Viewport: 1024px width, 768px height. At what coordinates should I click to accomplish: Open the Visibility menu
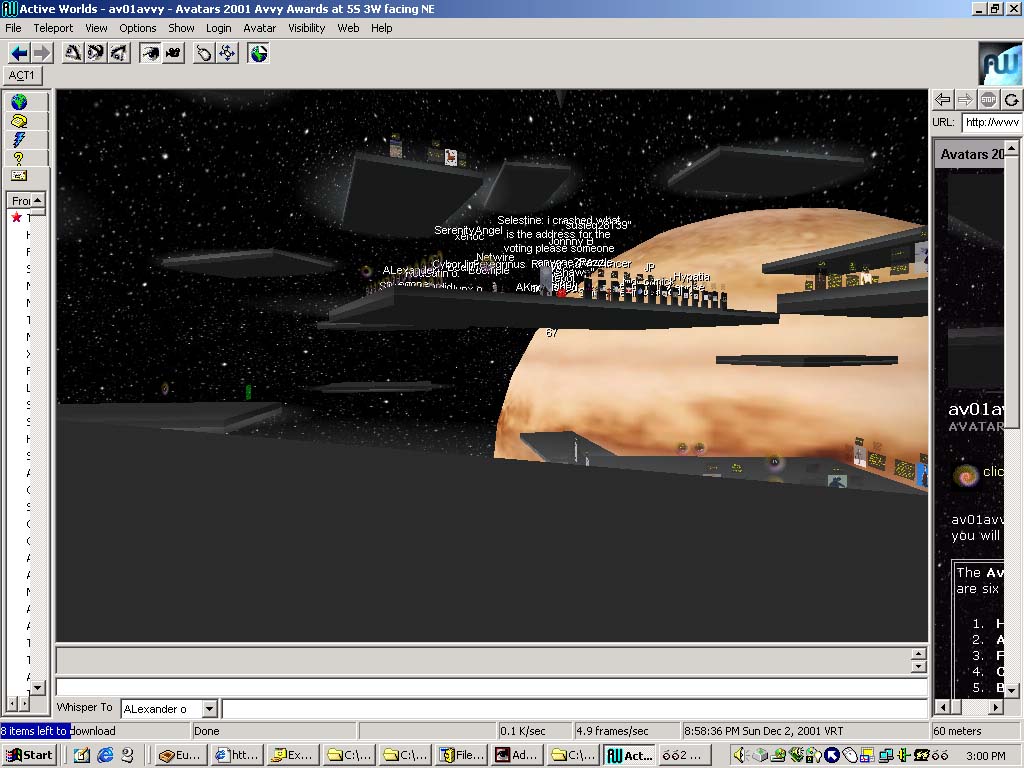click(306, 28)
